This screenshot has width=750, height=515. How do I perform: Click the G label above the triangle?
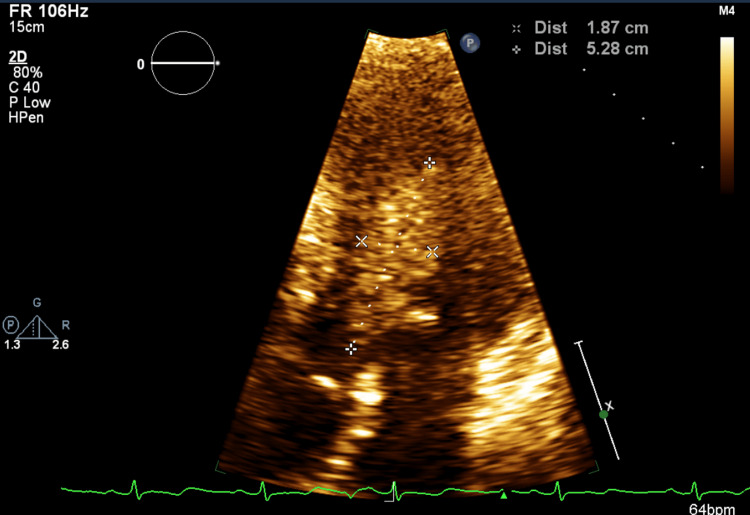coord(37,303)
